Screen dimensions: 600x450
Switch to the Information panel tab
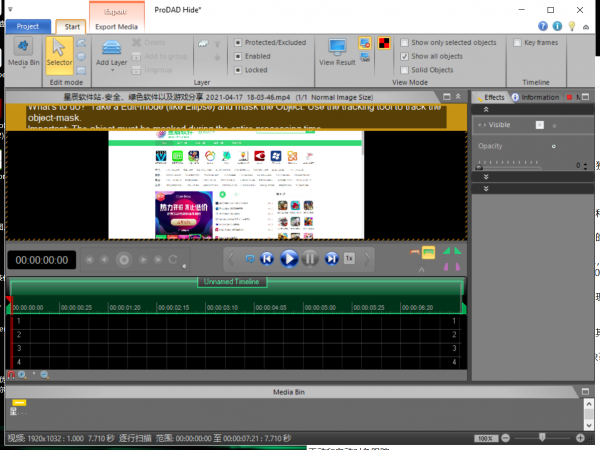[536, 97]
